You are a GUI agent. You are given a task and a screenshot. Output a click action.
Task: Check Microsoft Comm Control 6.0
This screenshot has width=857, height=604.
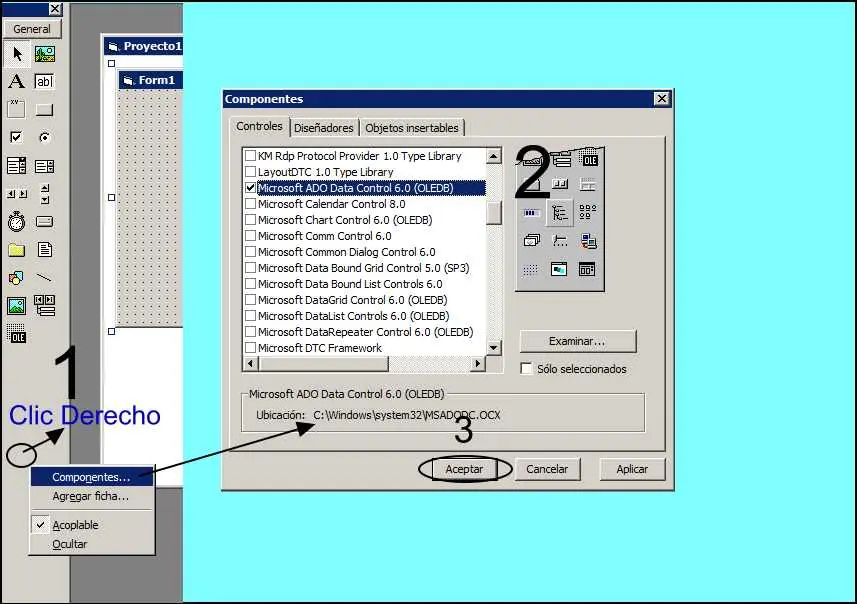pyautogui.click(x=250, y=236)
